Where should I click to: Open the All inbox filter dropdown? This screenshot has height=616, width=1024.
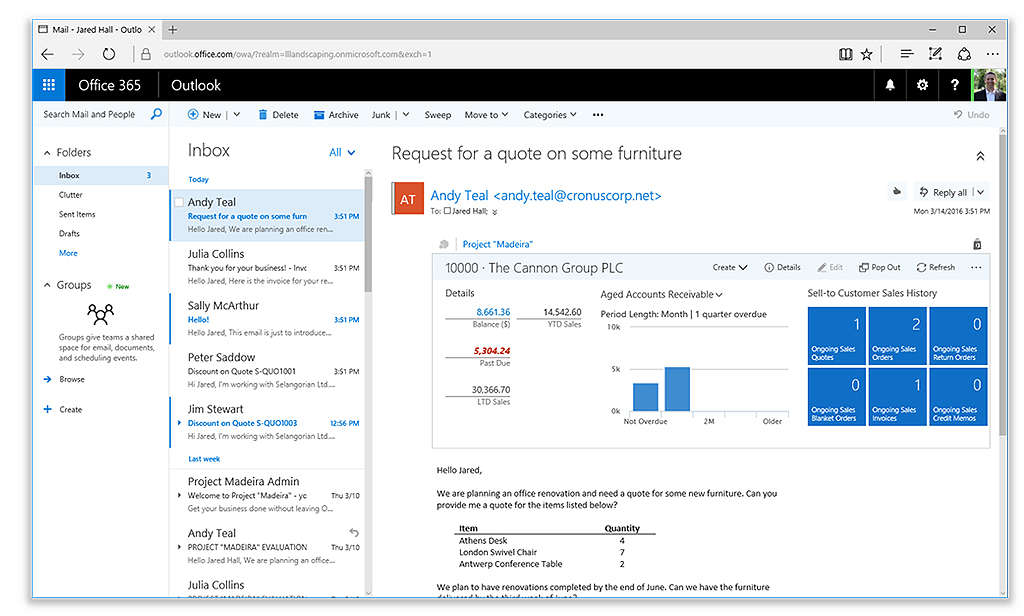(342, 152)
